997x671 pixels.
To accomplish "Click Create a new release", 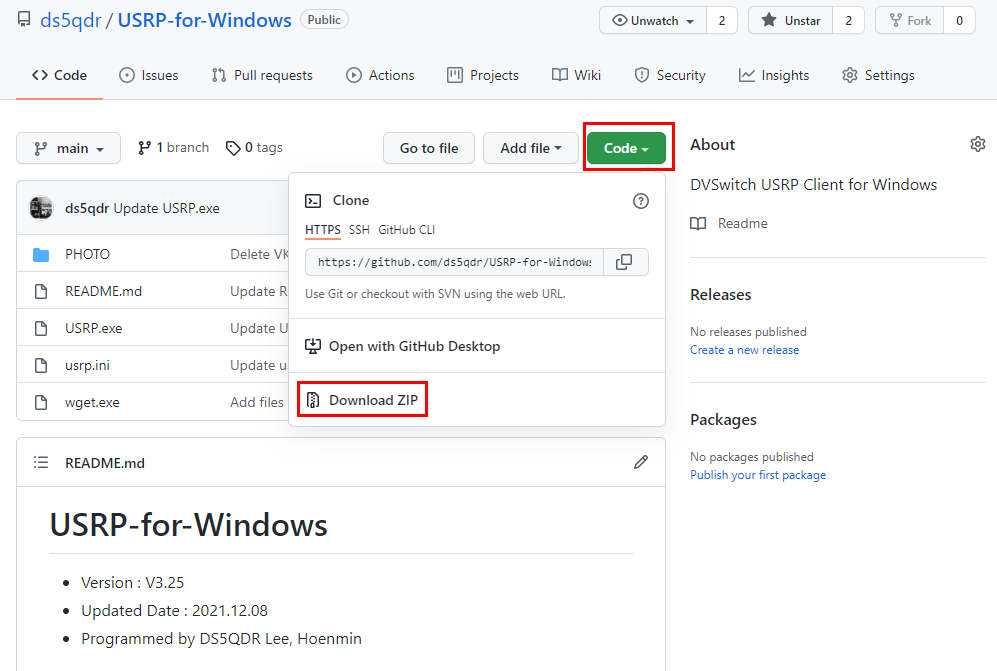I will [745, 350].
